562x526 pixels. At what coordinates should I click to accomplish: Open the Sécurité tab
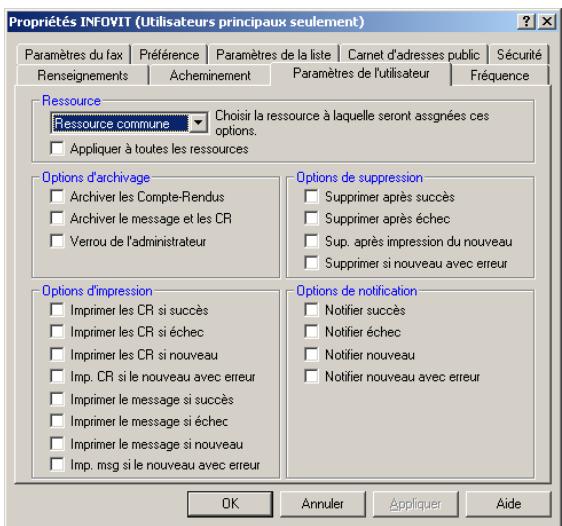pyautogui.click(x=519, y=54)
